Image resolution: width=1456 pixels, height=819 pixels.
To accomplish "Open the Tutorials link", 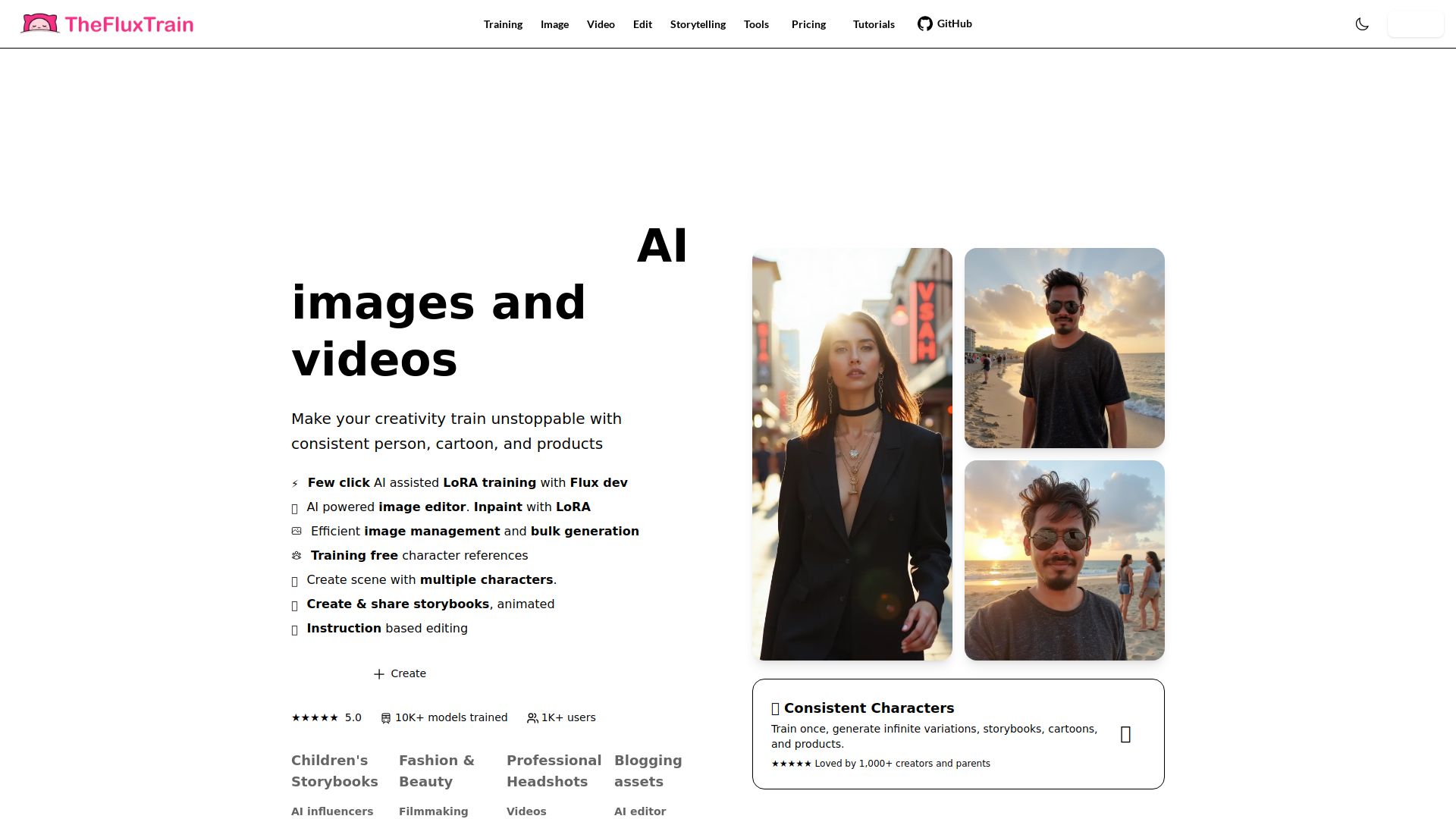I will [x=874, y=24].
